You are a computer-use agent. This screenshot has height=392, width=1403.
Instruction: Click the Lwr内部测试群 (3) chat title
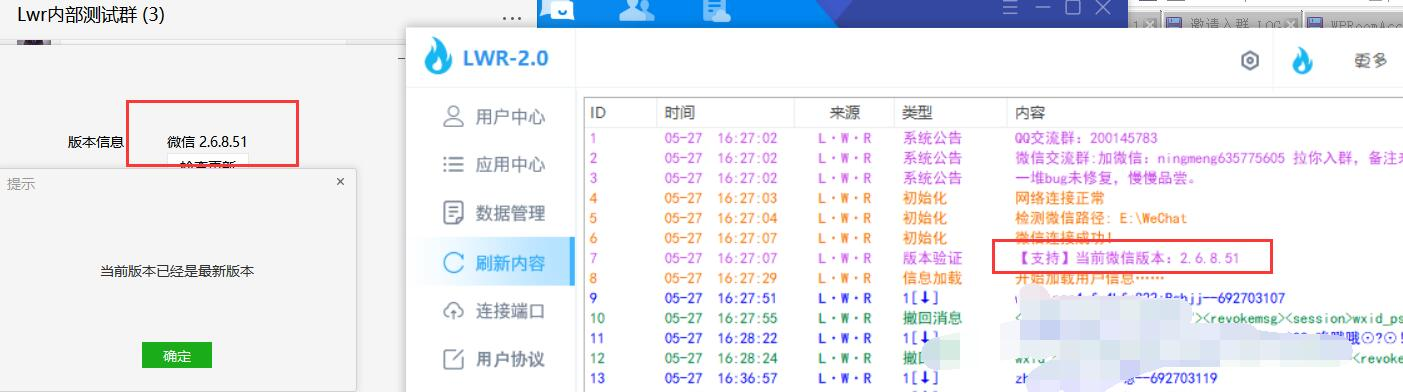(91, 16)
